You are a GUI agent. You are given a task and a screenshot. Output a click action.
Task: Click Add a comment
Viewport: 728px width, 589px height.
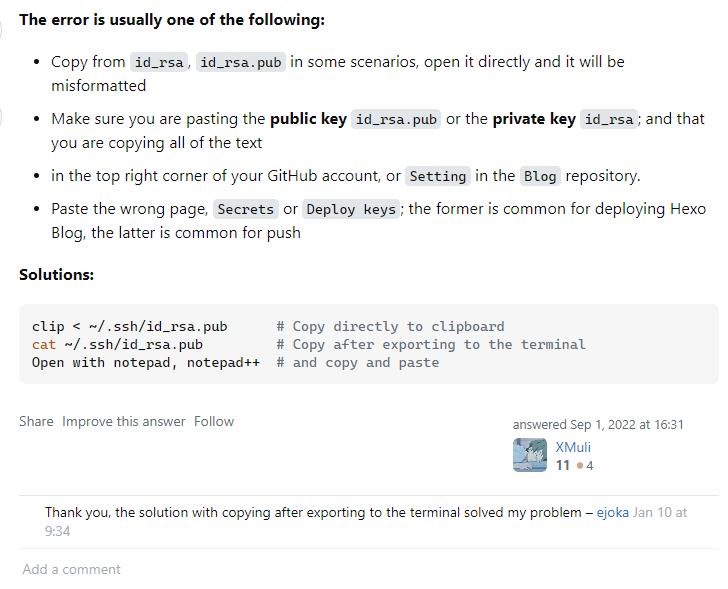[71, 569]
